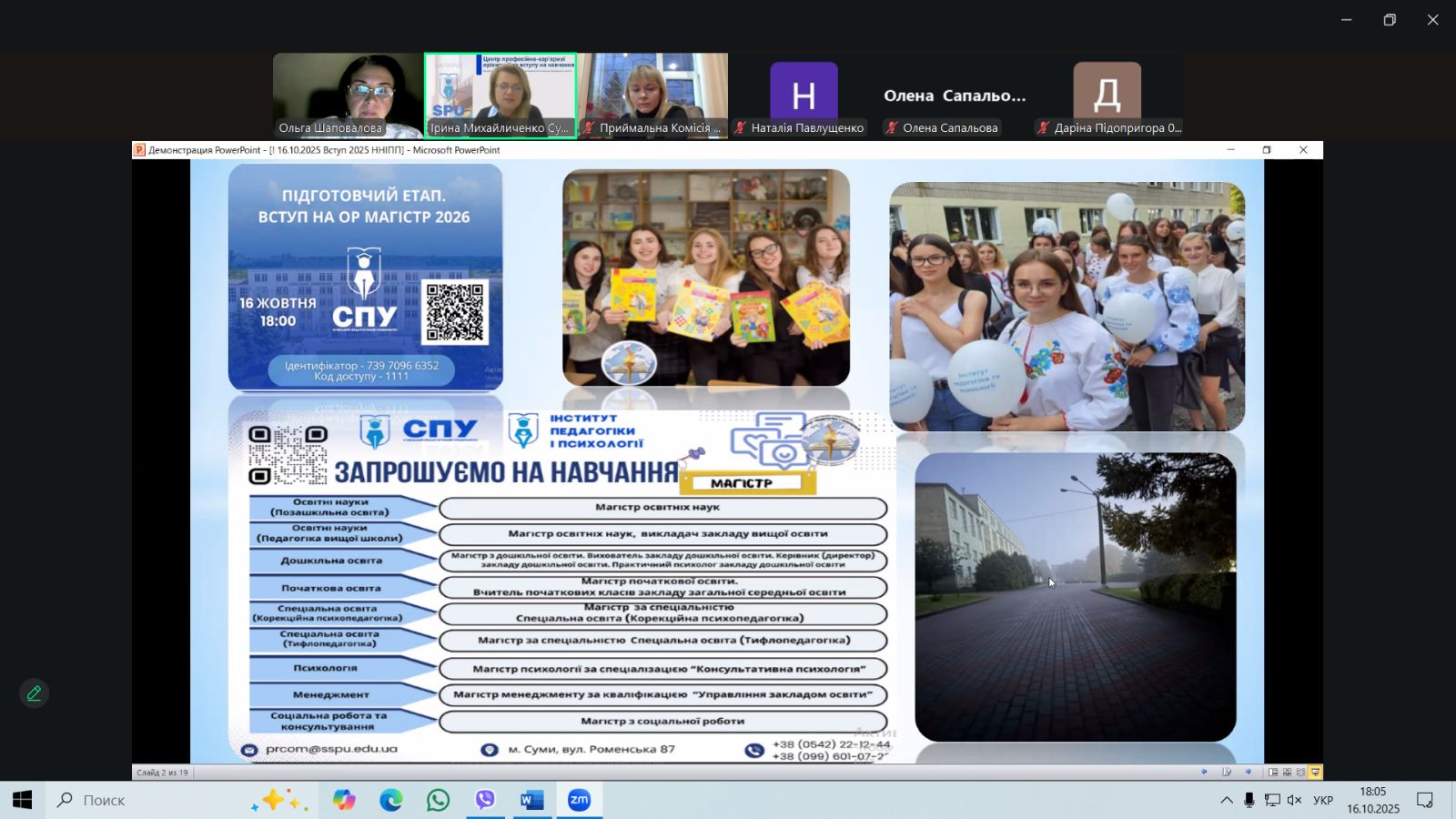1456x819 pixels.
Task: Switch to Slide Sorter view
Action: coord(1287,772)
